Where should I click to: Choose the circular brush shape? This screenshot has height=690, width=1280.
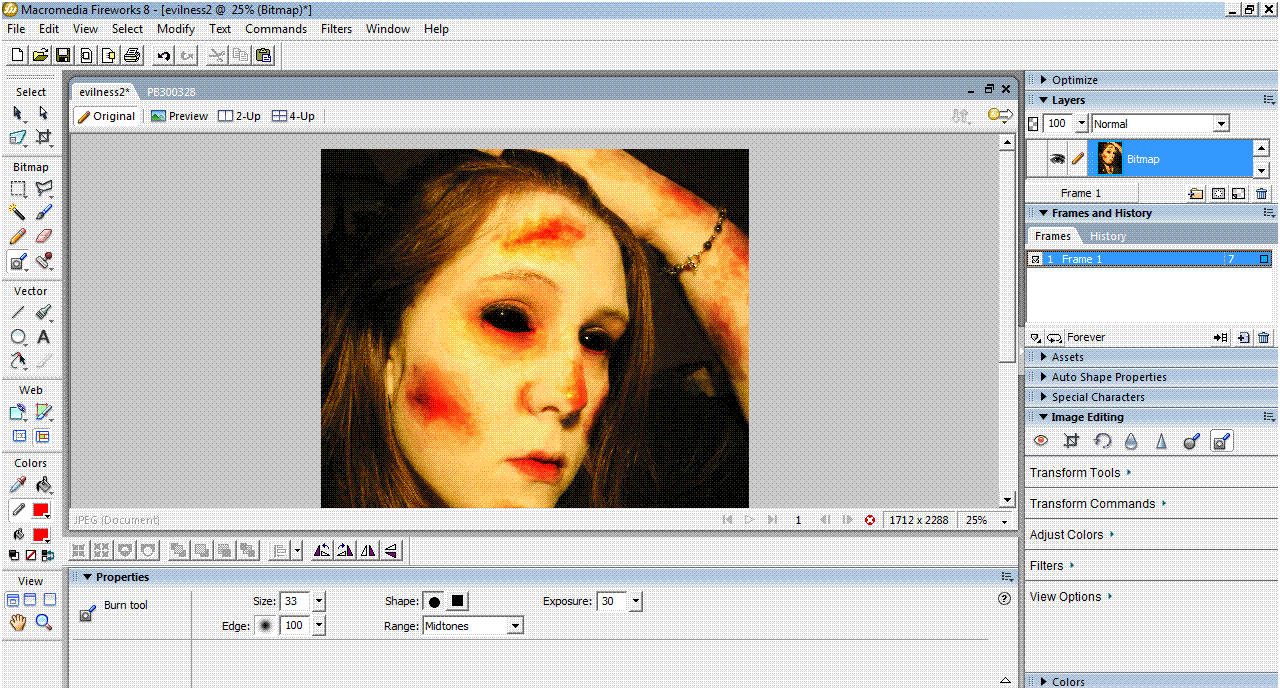tap(434, 602)
